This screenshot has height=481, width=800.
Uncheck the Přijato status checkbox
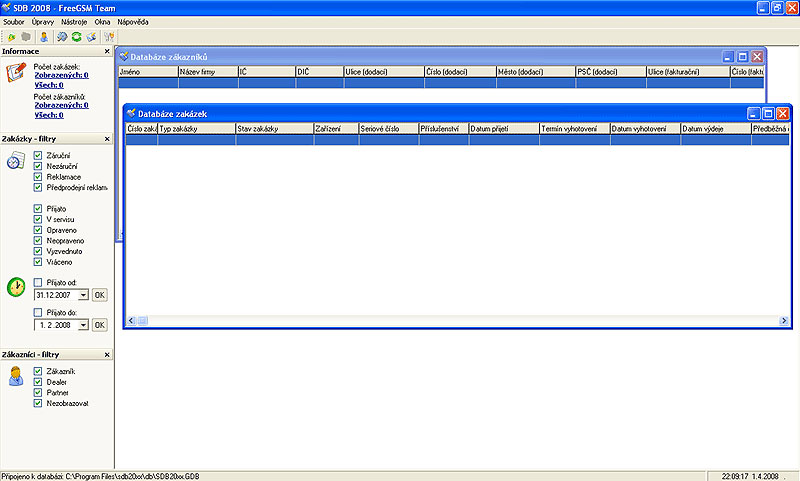click(38, 208)
